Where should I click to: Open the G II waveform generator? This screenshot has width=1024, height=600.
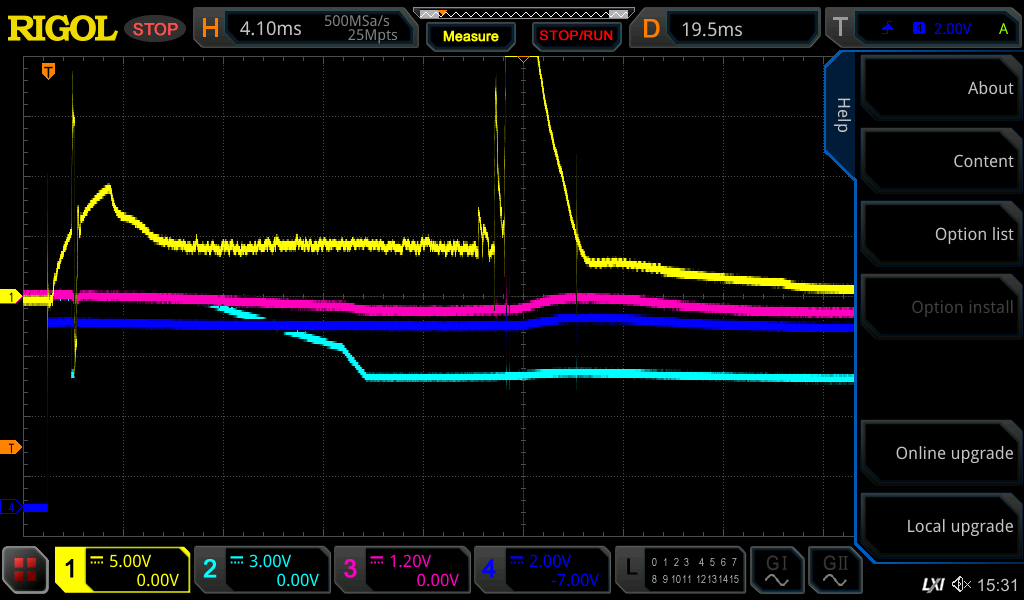point(834,570)
